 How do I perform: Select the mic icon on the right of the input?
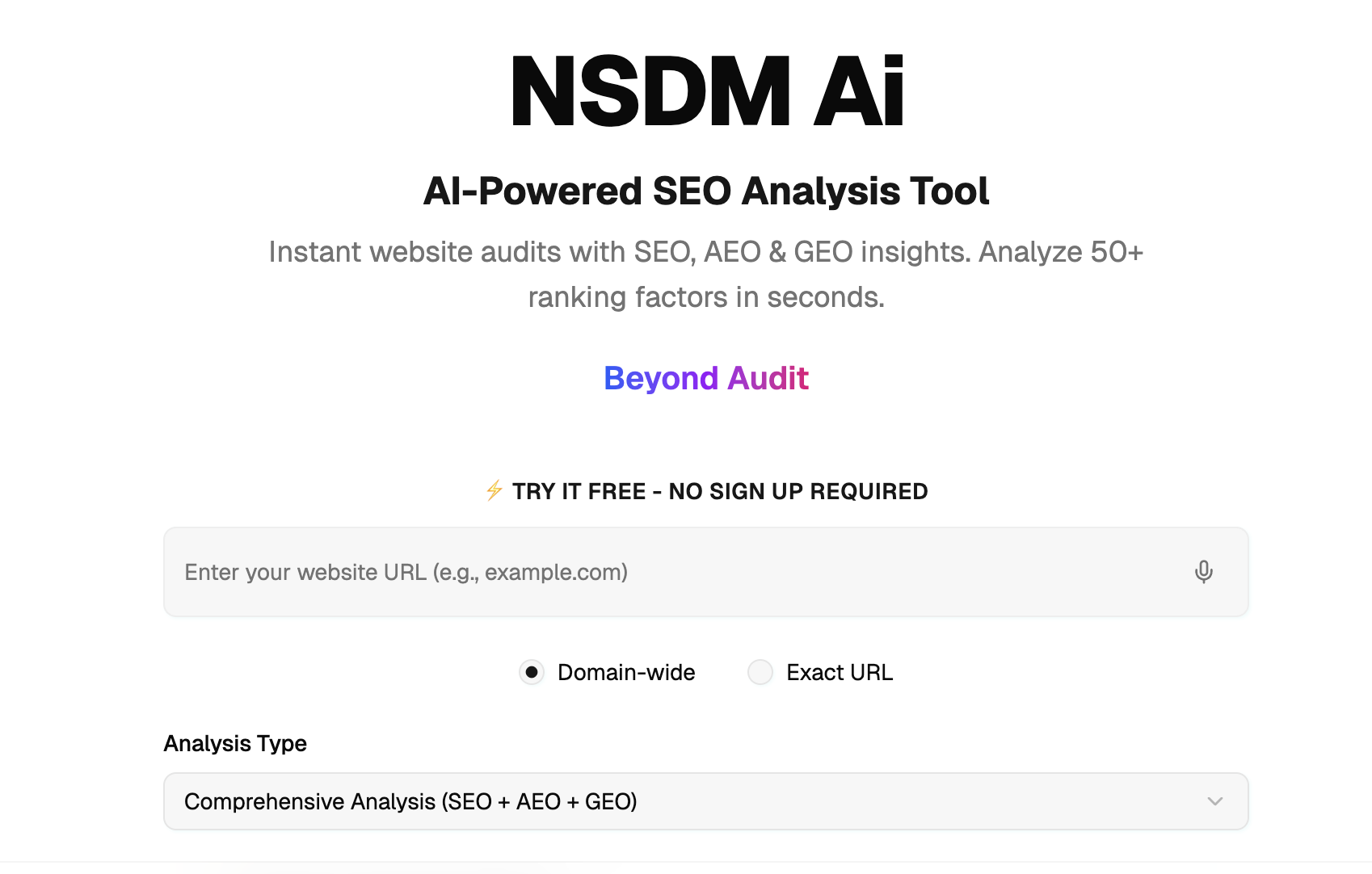[x=1203, y=572]
